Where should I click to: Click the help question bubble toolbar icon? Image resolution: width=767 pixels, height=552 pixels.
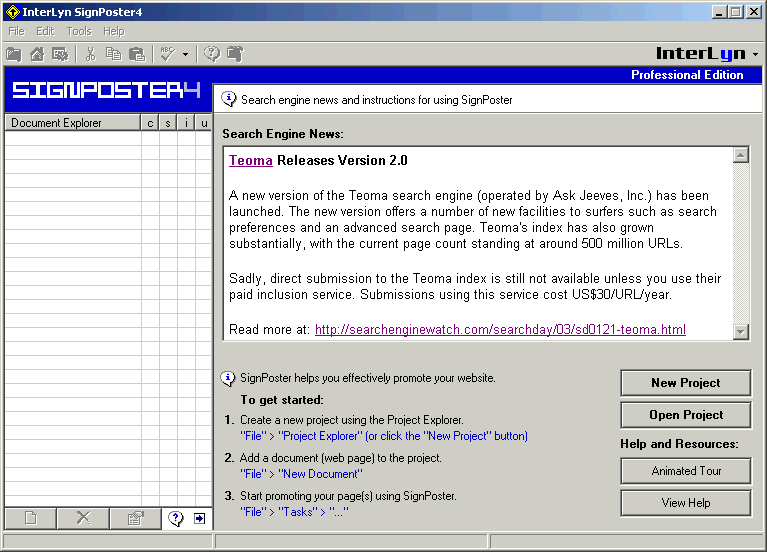click(x=212, y=54)
